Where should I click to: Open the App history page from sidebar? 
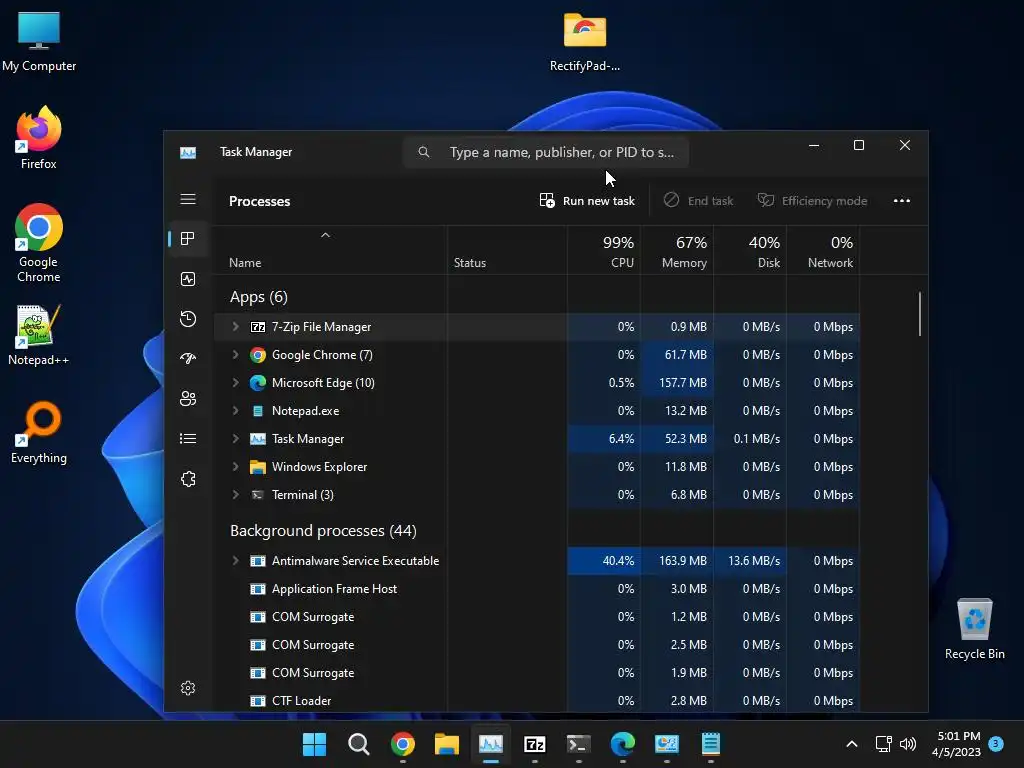(188, 319)
